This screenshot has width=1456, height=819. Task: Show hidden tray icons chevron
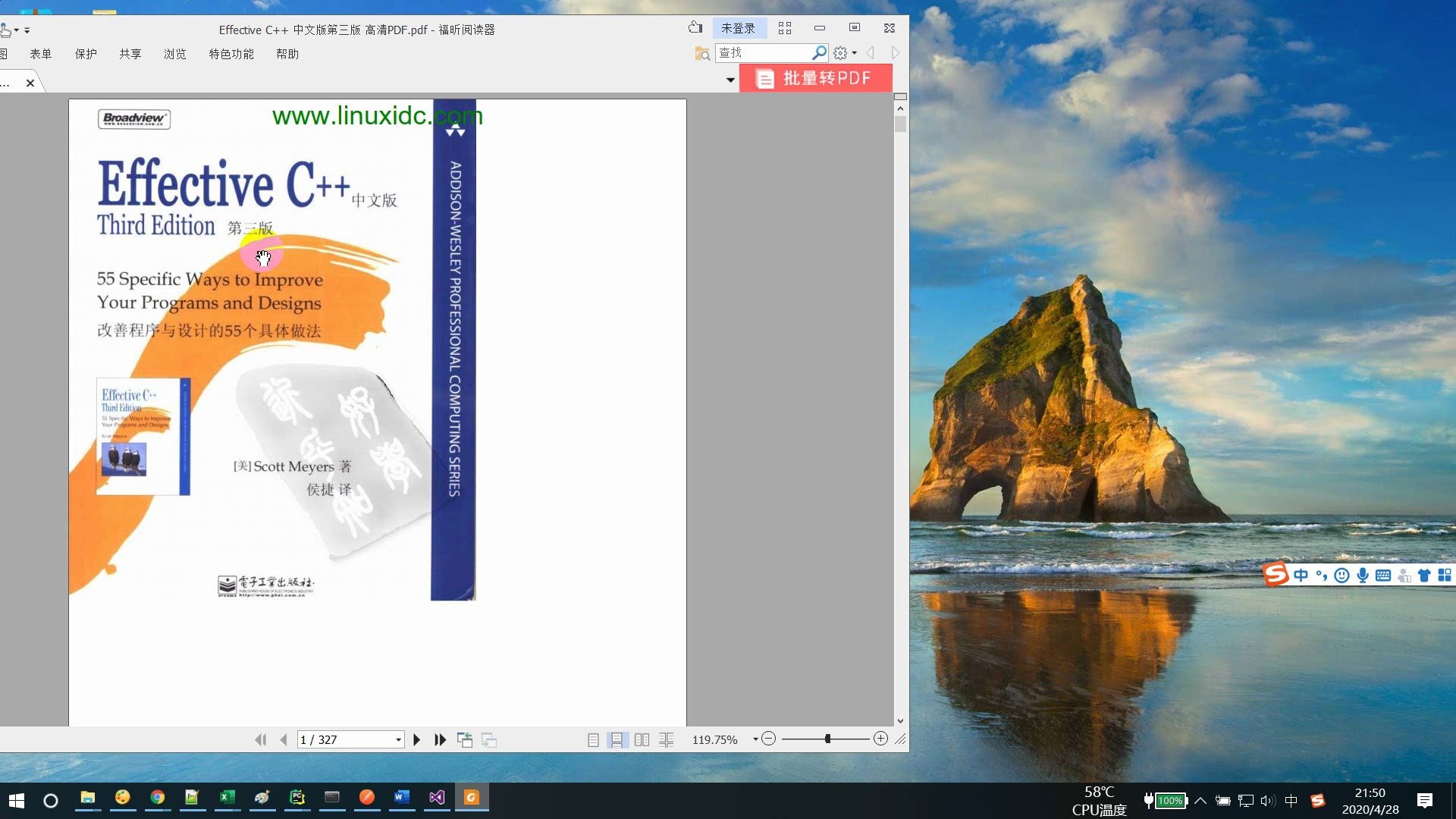pos(1200,800)
